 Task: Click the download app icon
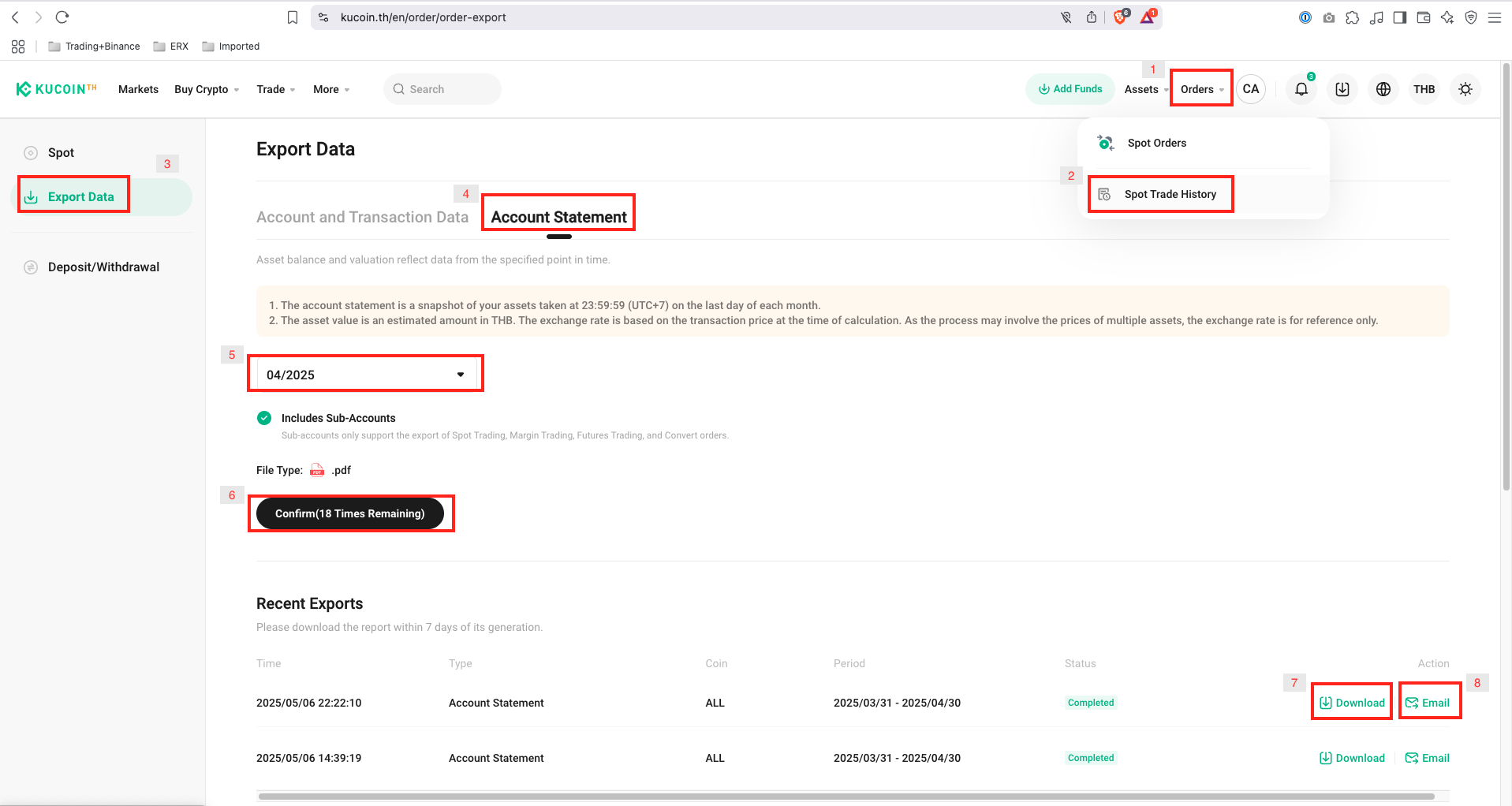tap(1342, 89)
